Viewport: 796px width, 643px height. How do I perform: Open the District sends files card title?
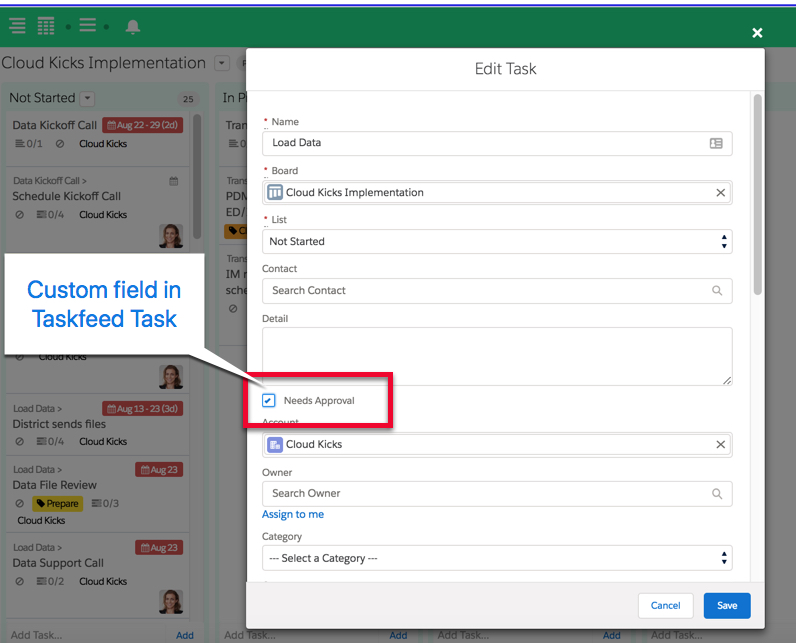click(59, 424)
